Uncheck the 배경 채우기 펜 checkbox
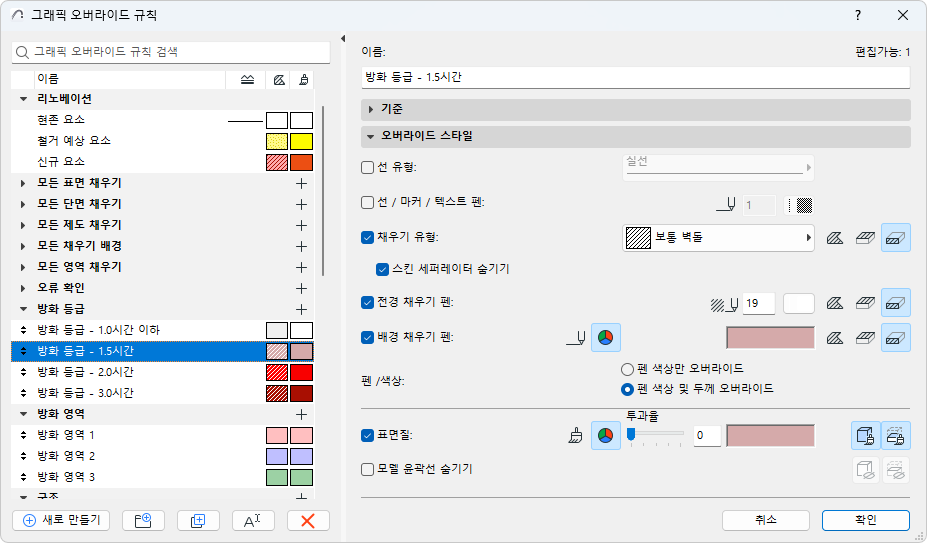 pos(367,337)
